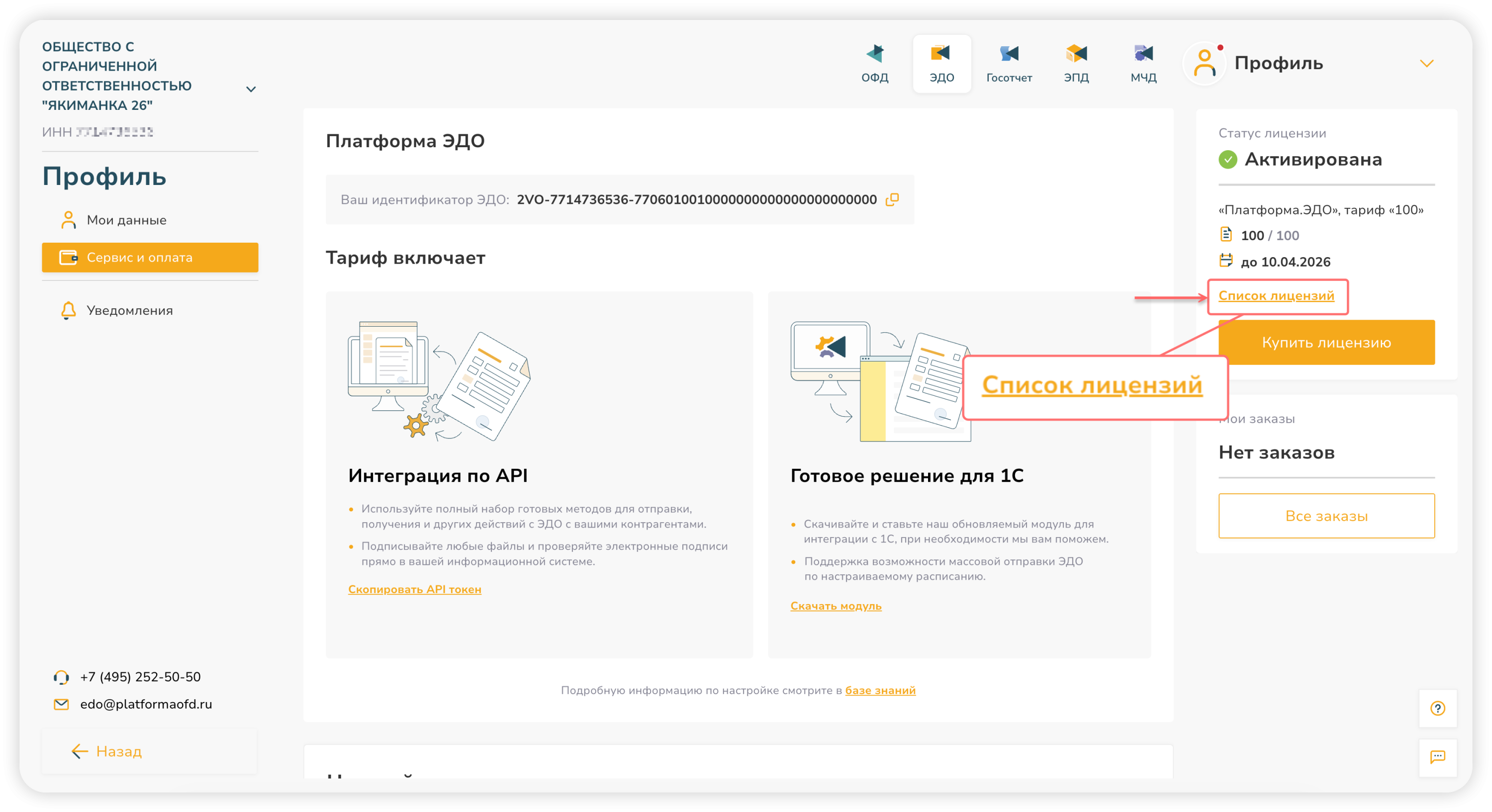
Task: Switch to the ЭДО service tab
Action: click(x=942, y=63)
